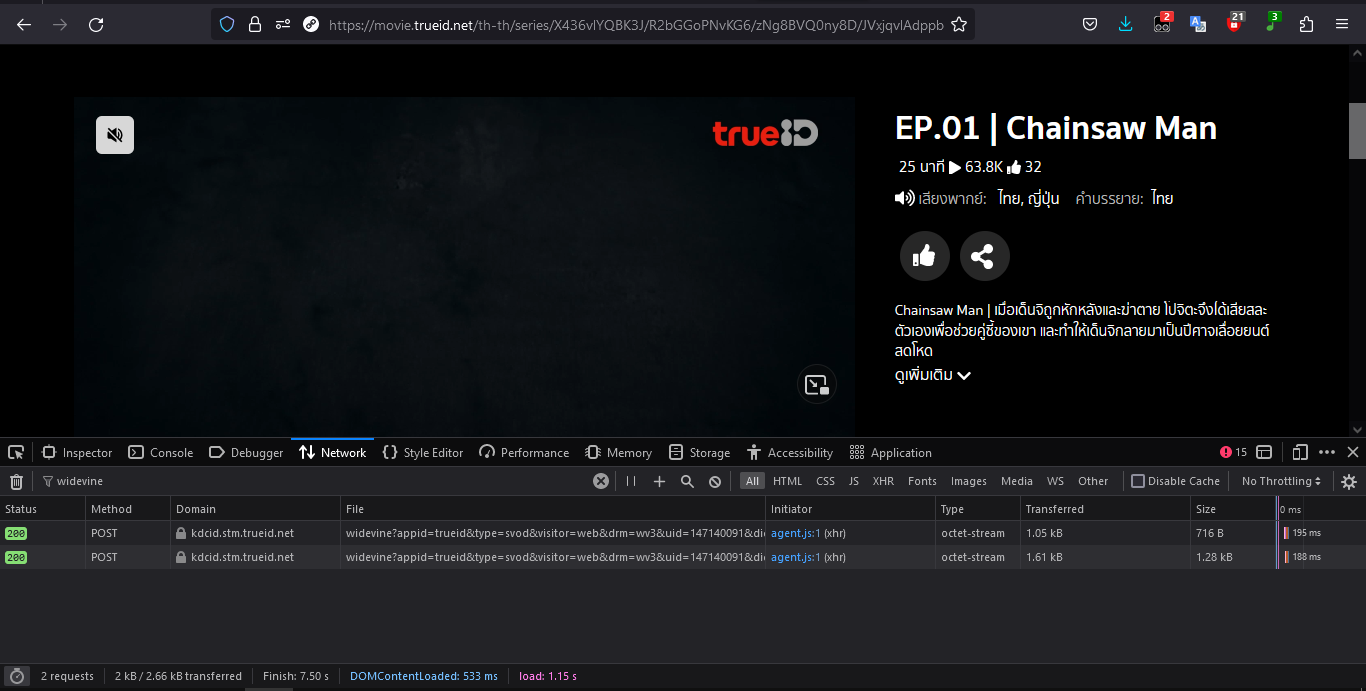
Task: Open the Memory tab
Action: (x=619, y=453)
